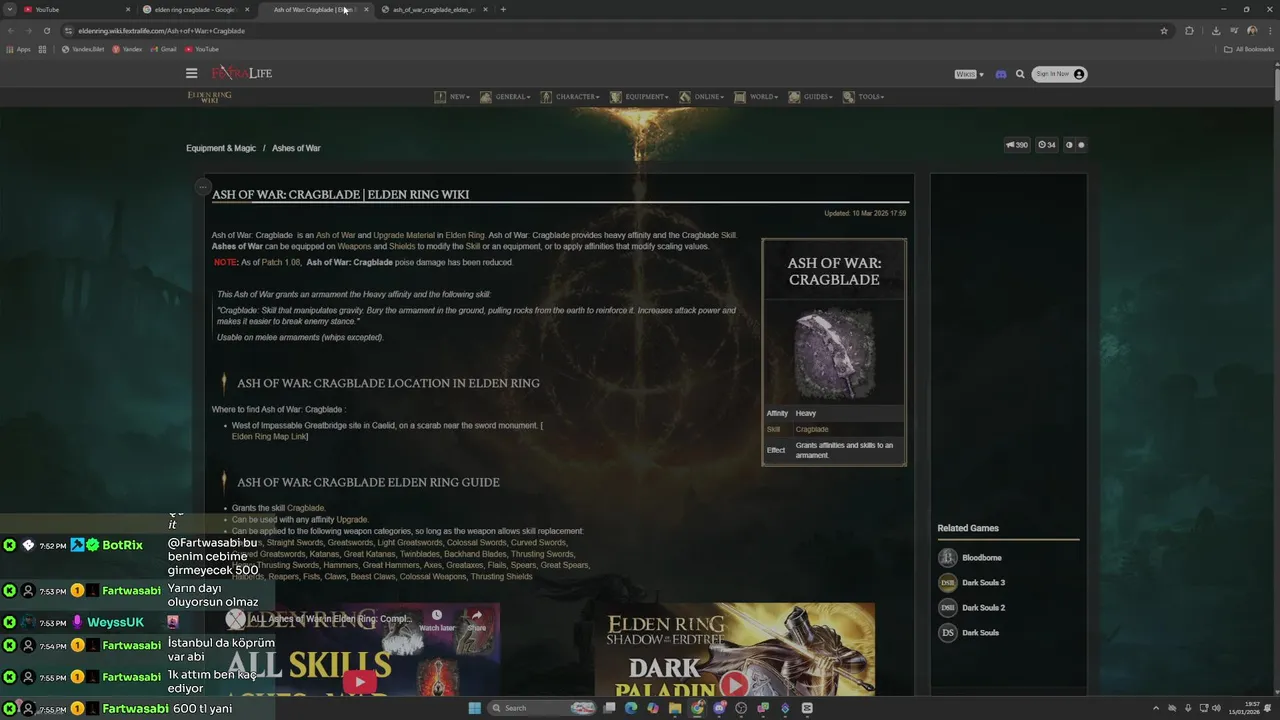This screenshot has height=720, width=1280.
Task: Reload the page in Chrome
Action: click(46, 31)
